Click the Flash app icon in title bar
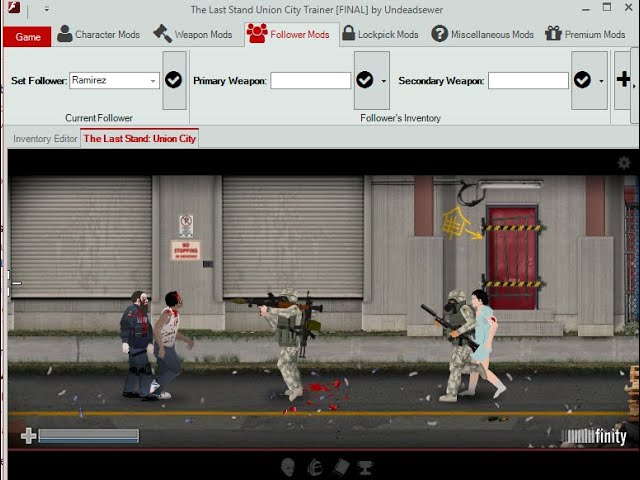The height and width of the screenshot is (480, 640). click(14, 8)
